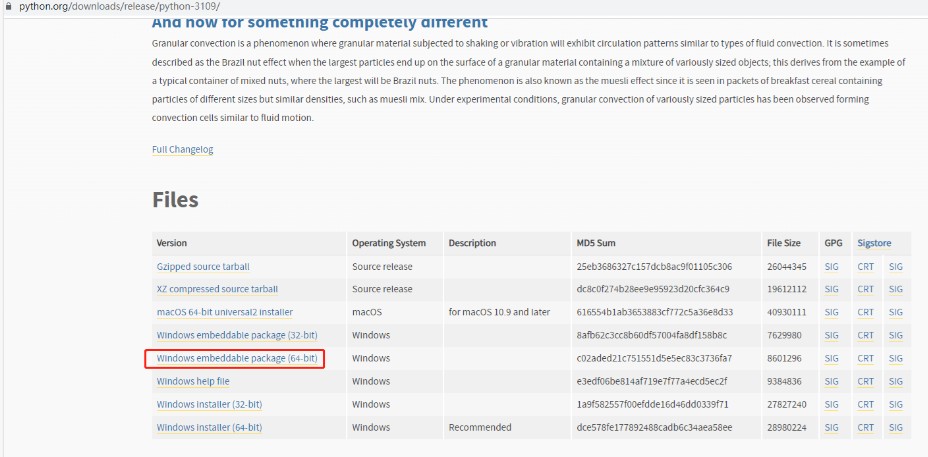This screenshot has height=457, width=928.
Task: Open the Sigstore column header link
Action: (874, 243)
